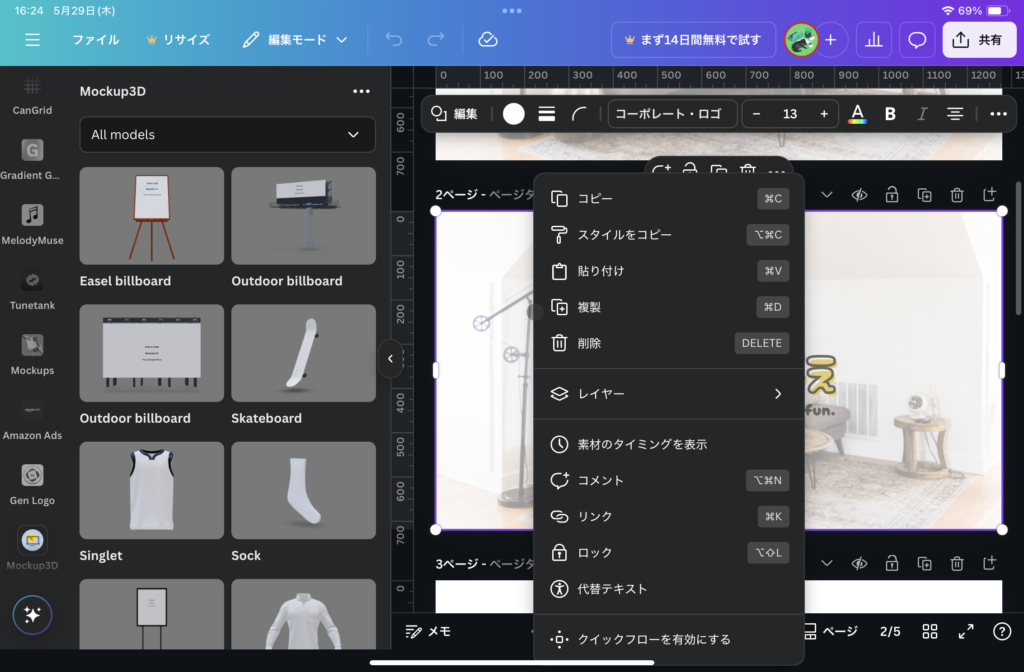Open the corner rounding option
The image size is (1024, 672).
tap(579, 114)
